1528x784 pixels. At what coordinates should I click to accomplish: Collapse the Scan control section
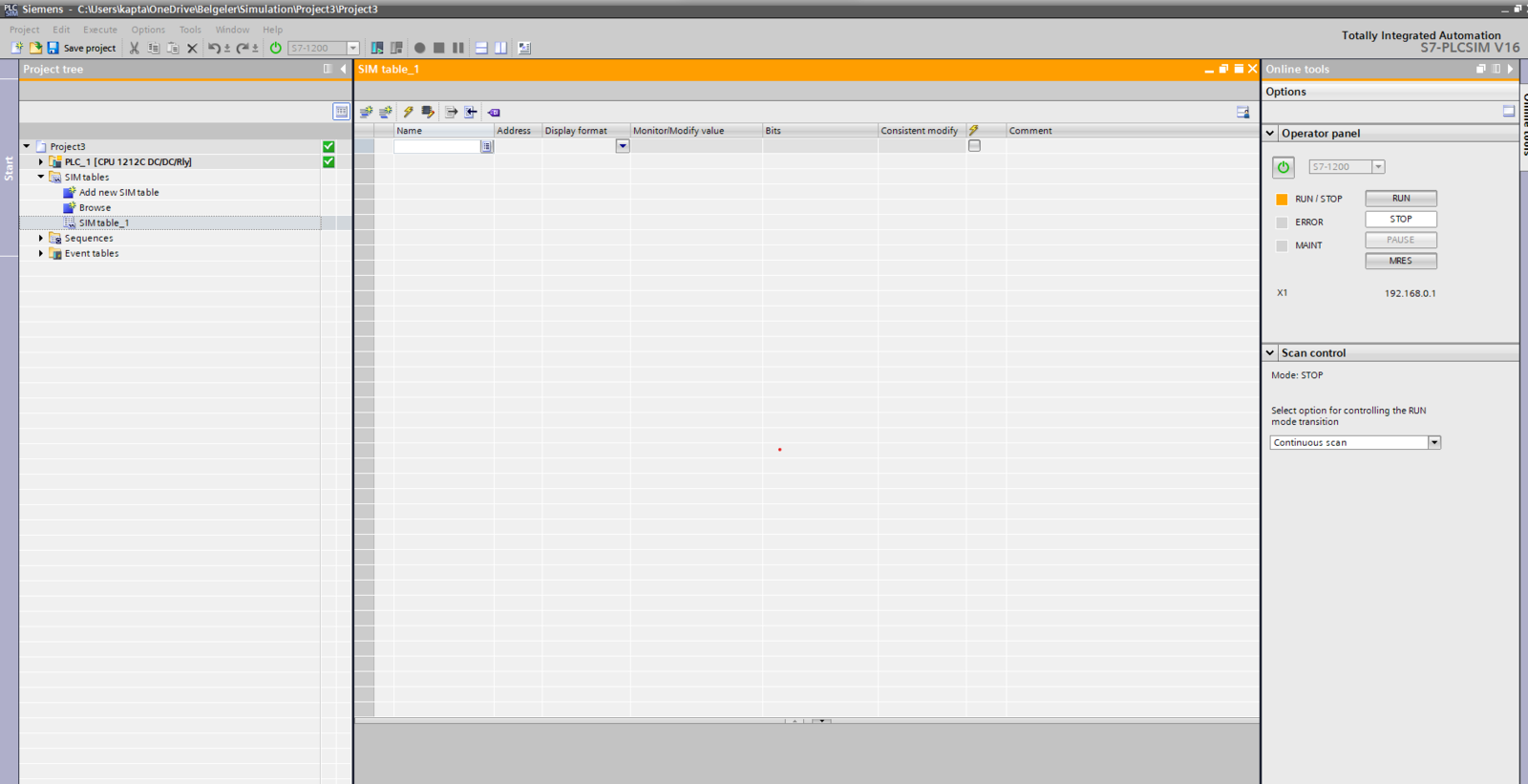pos(1271,353)
